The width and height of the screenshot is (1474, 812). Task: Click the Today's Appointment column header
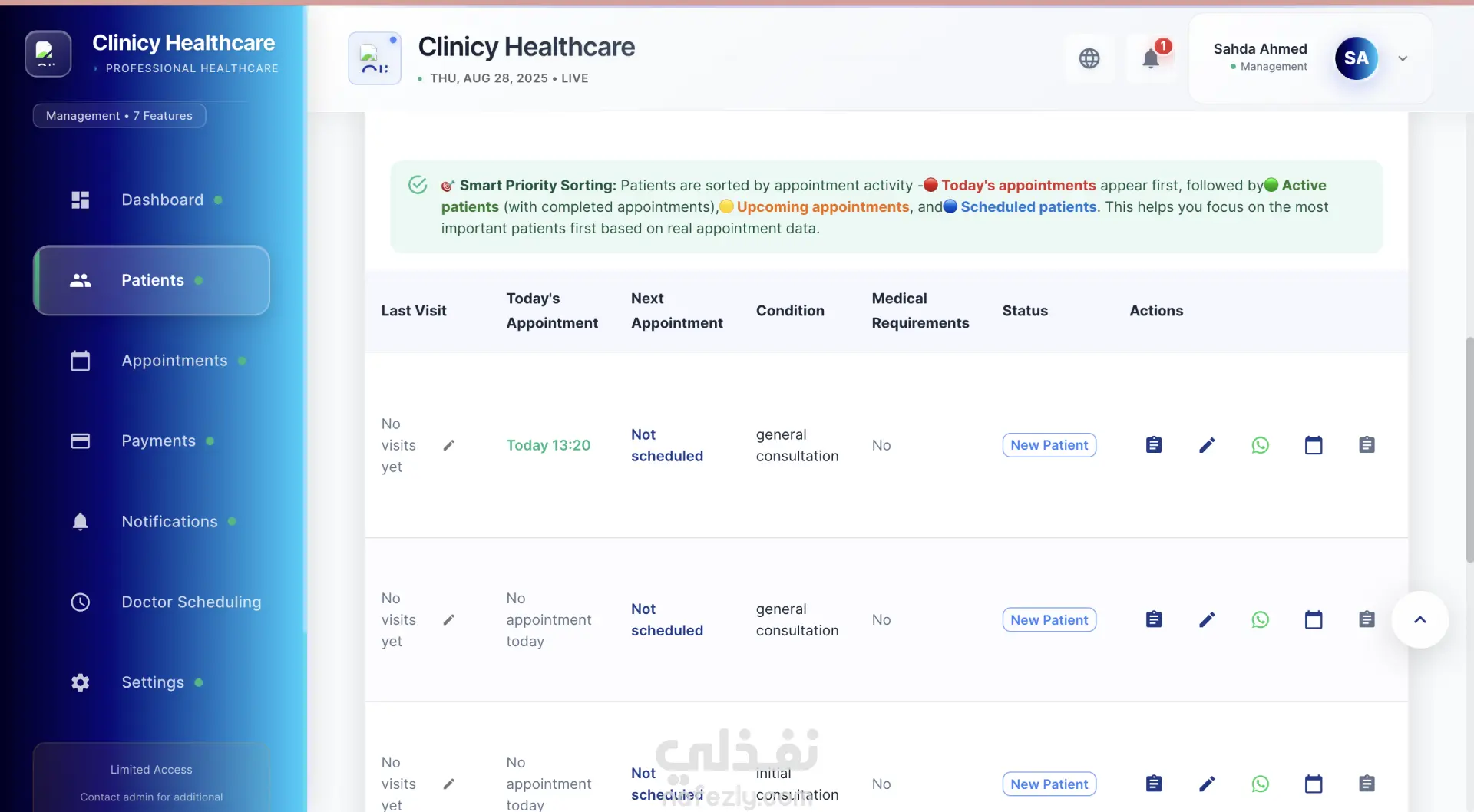click(552, 311)
